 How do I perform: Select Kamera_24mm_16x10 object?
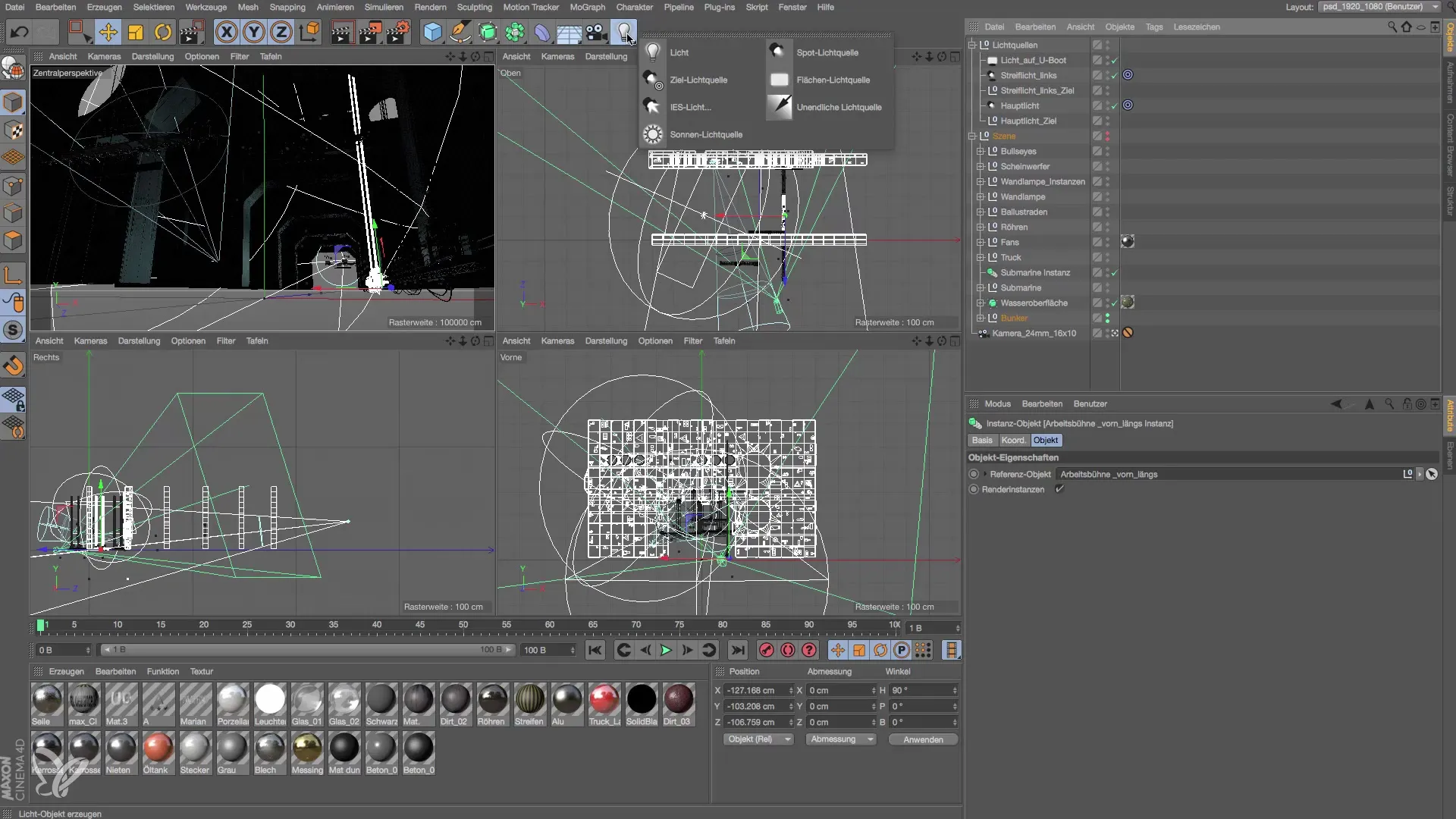[x=1034, y=333]
